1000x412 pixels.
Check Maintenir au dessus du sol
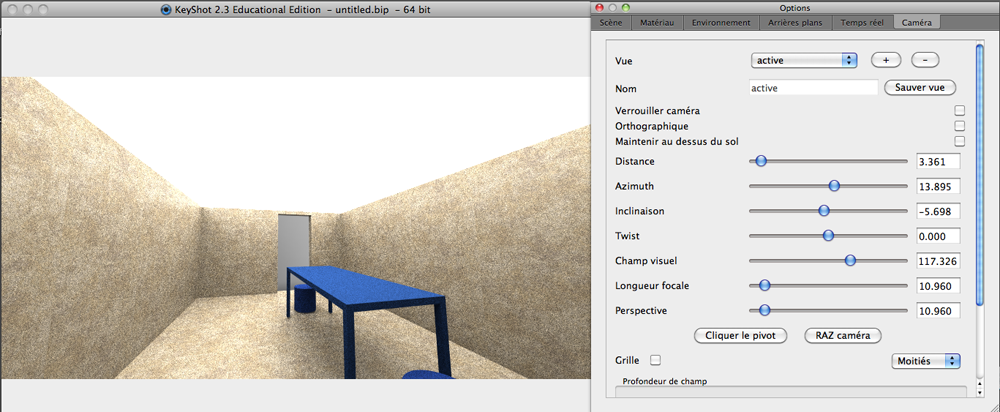coord(959,142)
